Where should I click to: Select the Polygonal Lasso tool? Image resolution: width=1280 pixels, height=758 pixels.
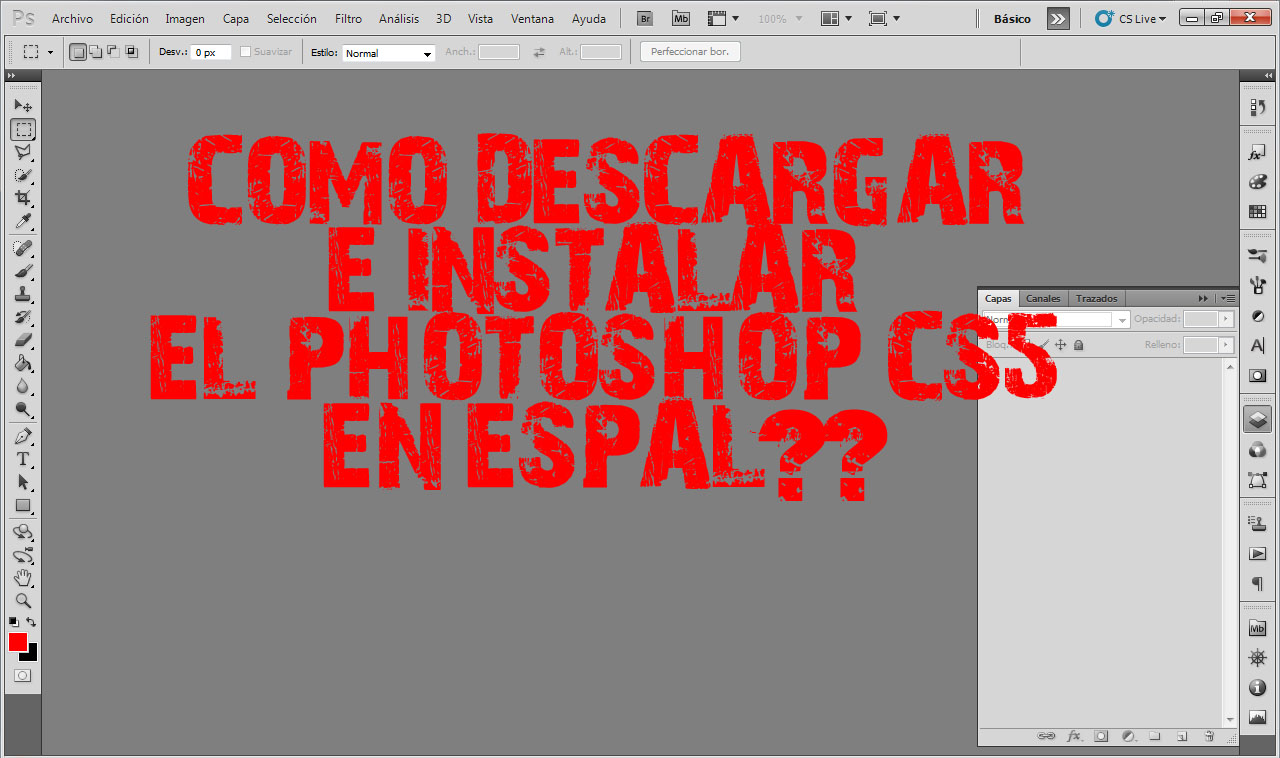(23, 152)
